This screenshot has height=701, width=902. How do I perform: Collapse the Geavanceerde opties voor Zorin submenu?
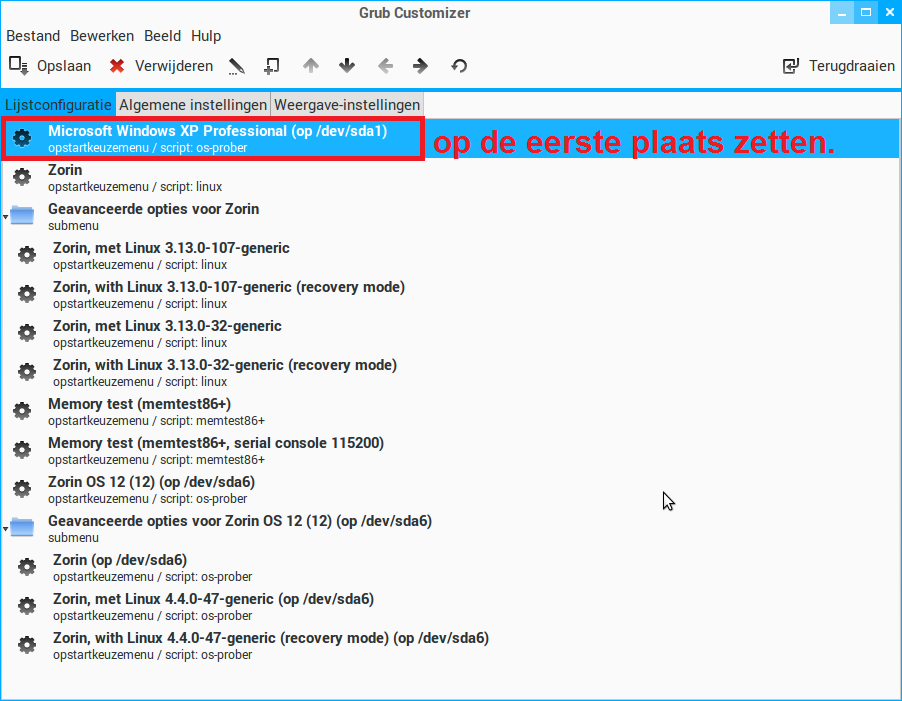tap(5, 217)
